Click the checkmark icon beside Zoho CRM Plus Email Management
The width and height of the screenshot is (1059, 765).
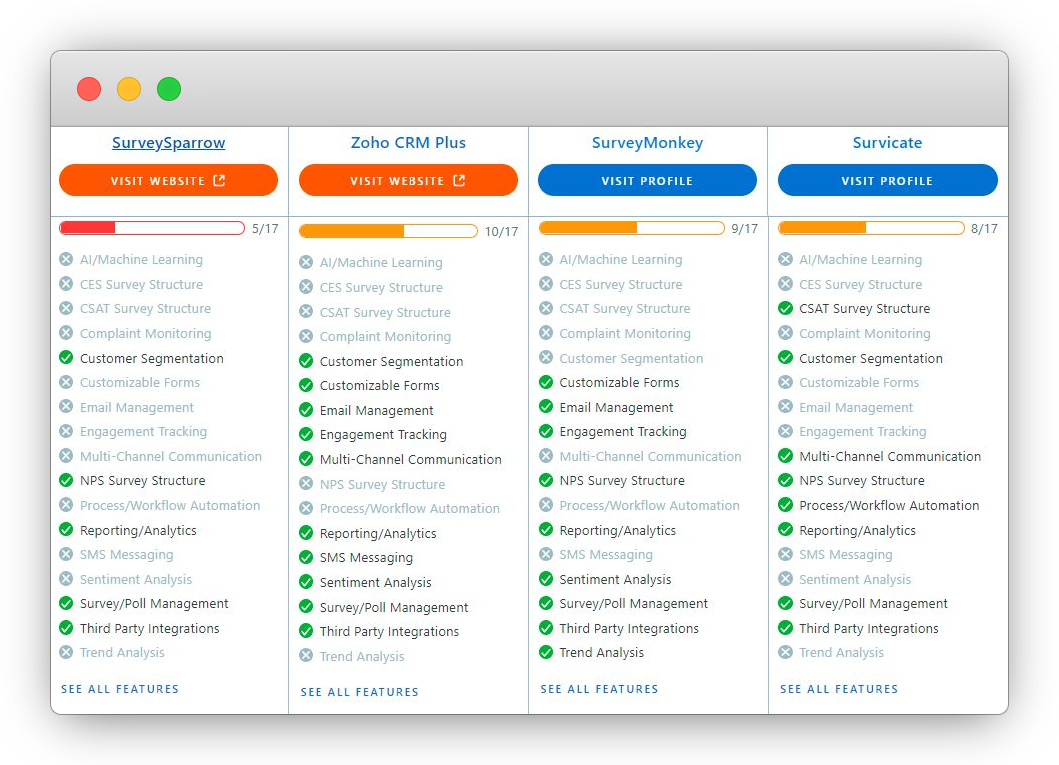coord(306,410)
